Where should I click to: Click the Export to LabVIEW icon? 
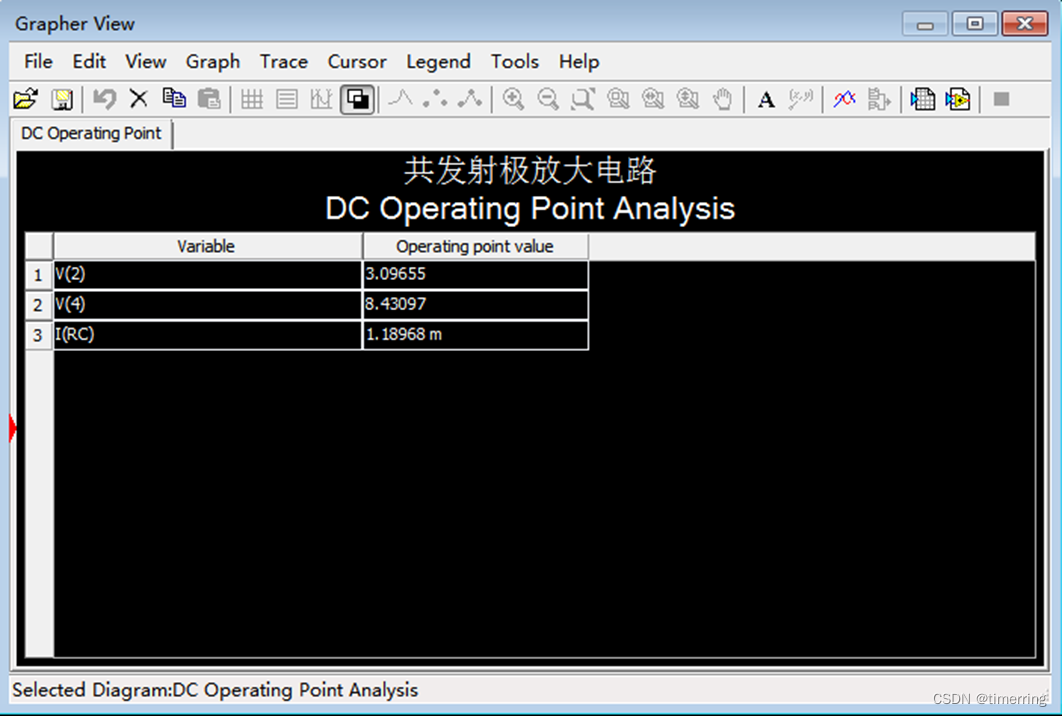pos(958,100)
